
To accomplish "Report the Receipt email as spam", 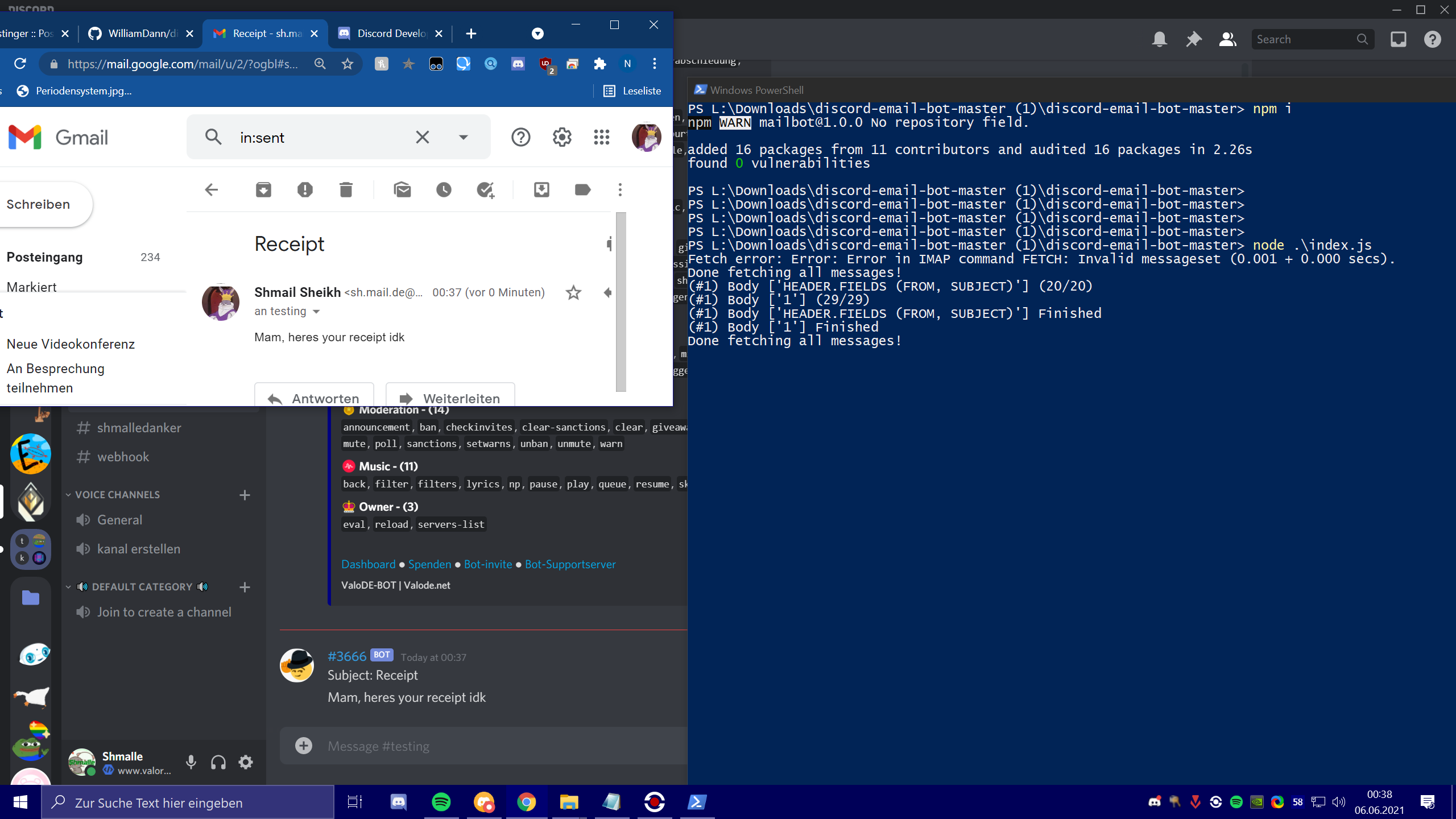I will click(x=305, y=189).
